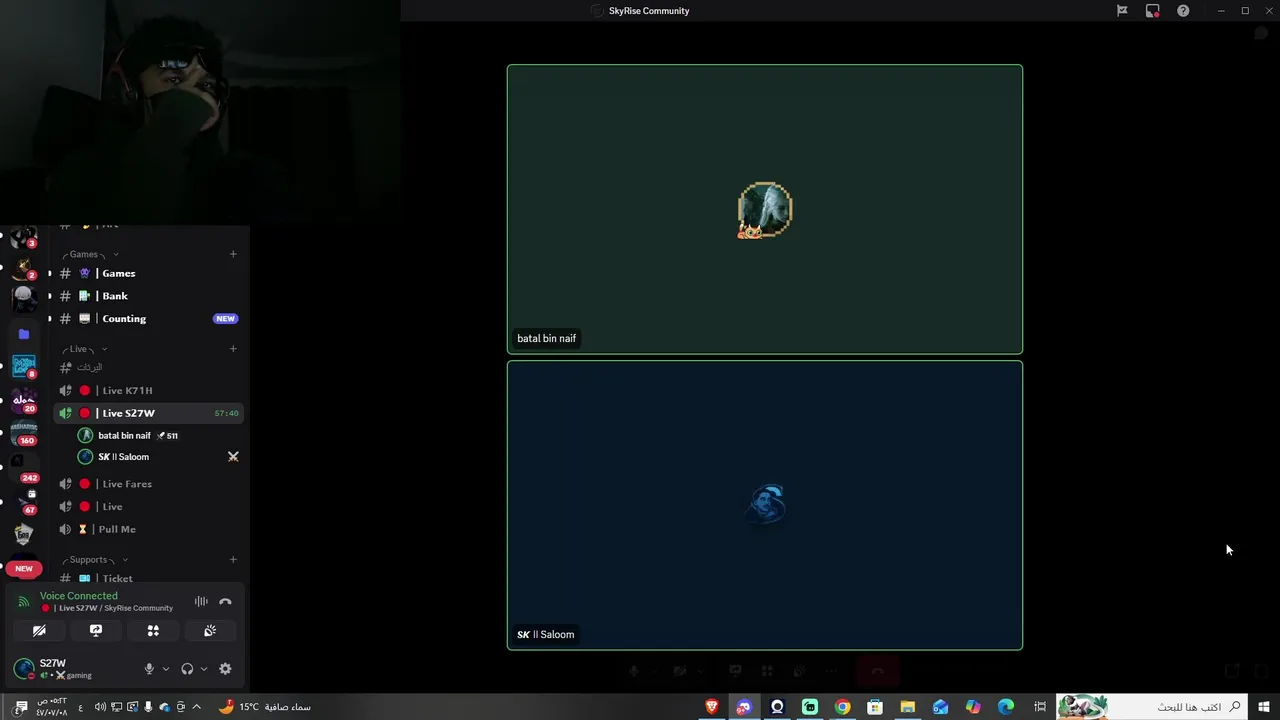This screenshot has width=1280, height=720.
Task: Deafen with the headphones icon
Action: point(187,669)
